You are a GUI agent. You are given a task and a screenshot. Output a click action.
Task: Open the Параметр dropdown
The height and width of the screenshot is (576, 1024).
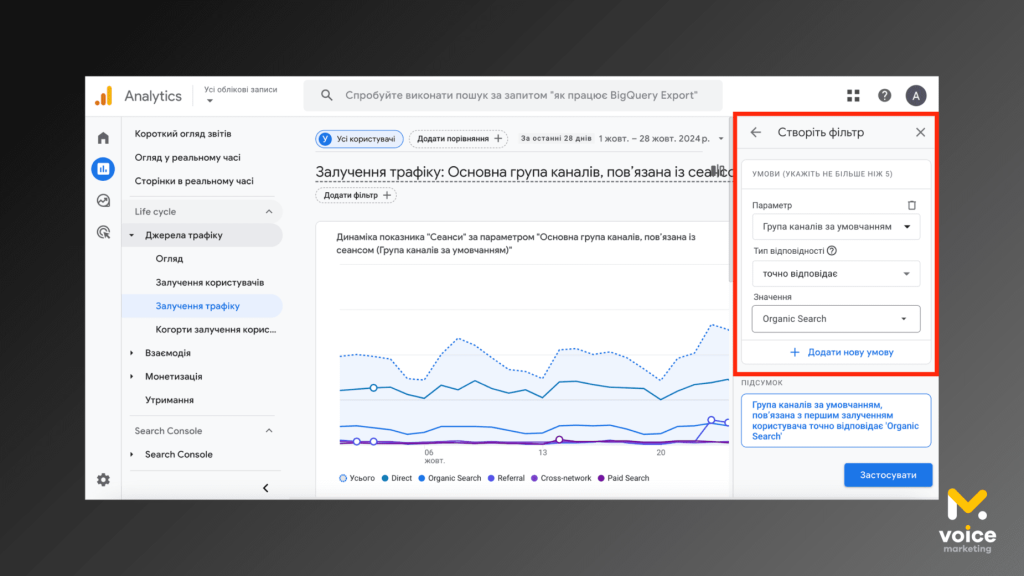click(x=835, y=227)
